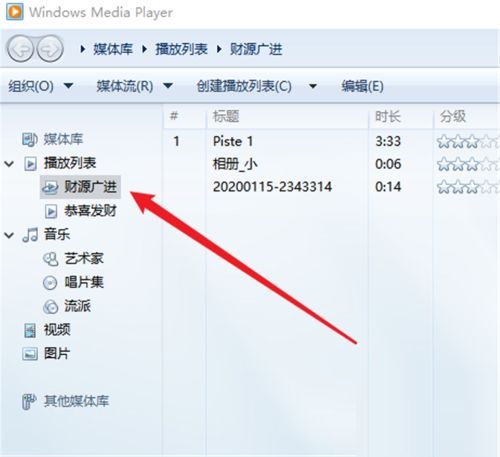The image size is (500, 457).
Task: Click 播放列表 in the breadcrumb
Action: click(182, 49)
